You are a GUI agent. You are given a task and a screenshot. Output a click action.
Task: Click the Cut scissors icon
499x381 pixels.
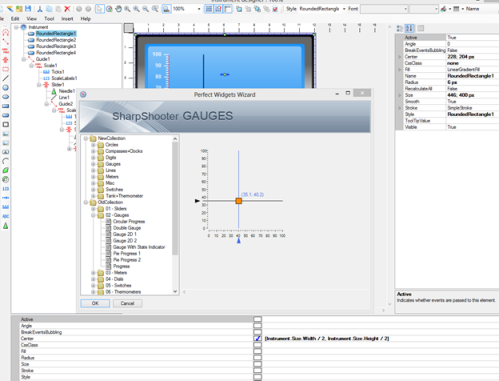[40, 9]
